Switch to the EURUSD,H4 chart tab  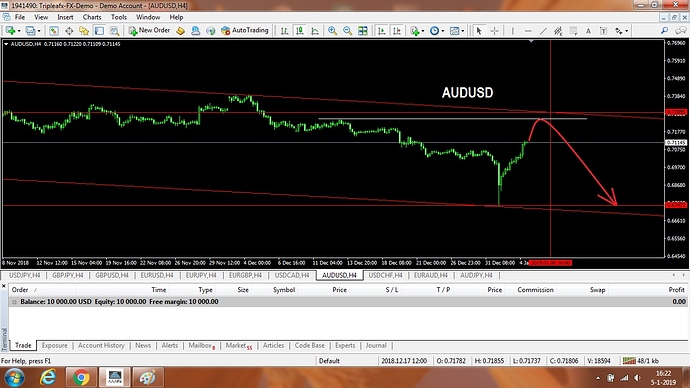click(157, 275)
